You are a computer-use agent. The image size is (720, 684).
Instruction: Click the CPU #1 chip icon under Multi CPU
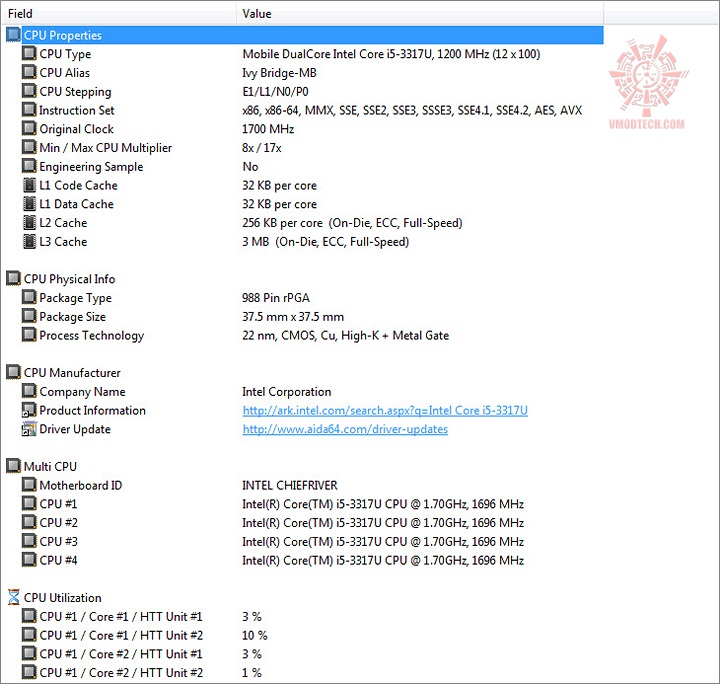29,503
